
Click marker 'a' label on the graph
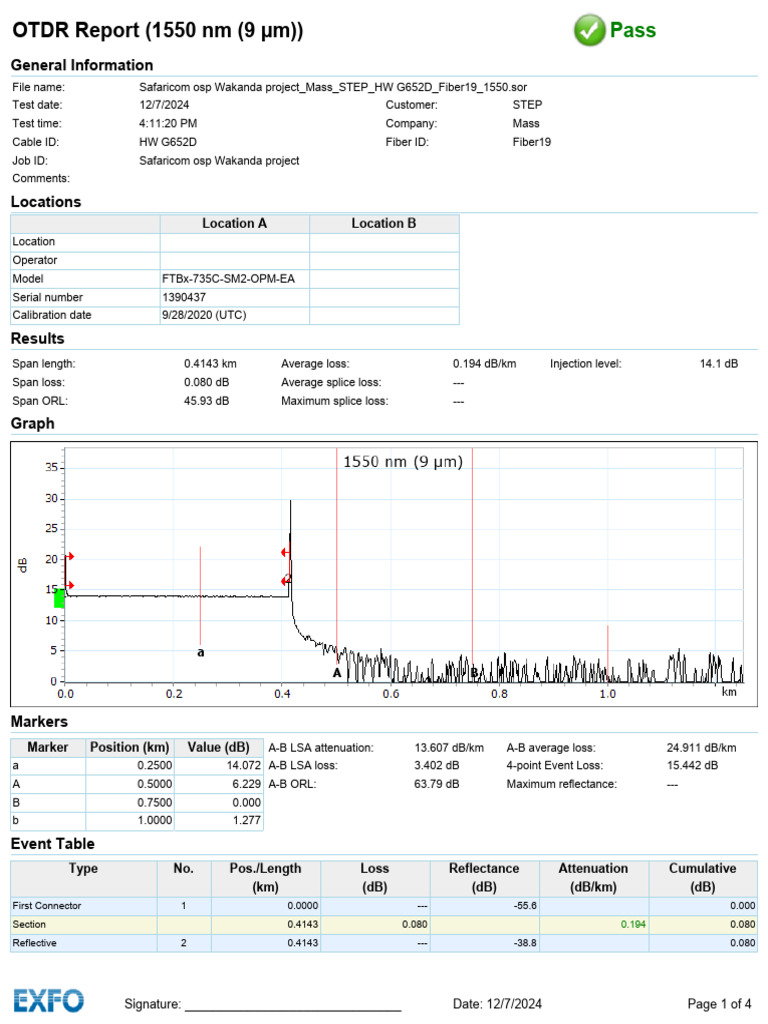[x=200, y=652]
